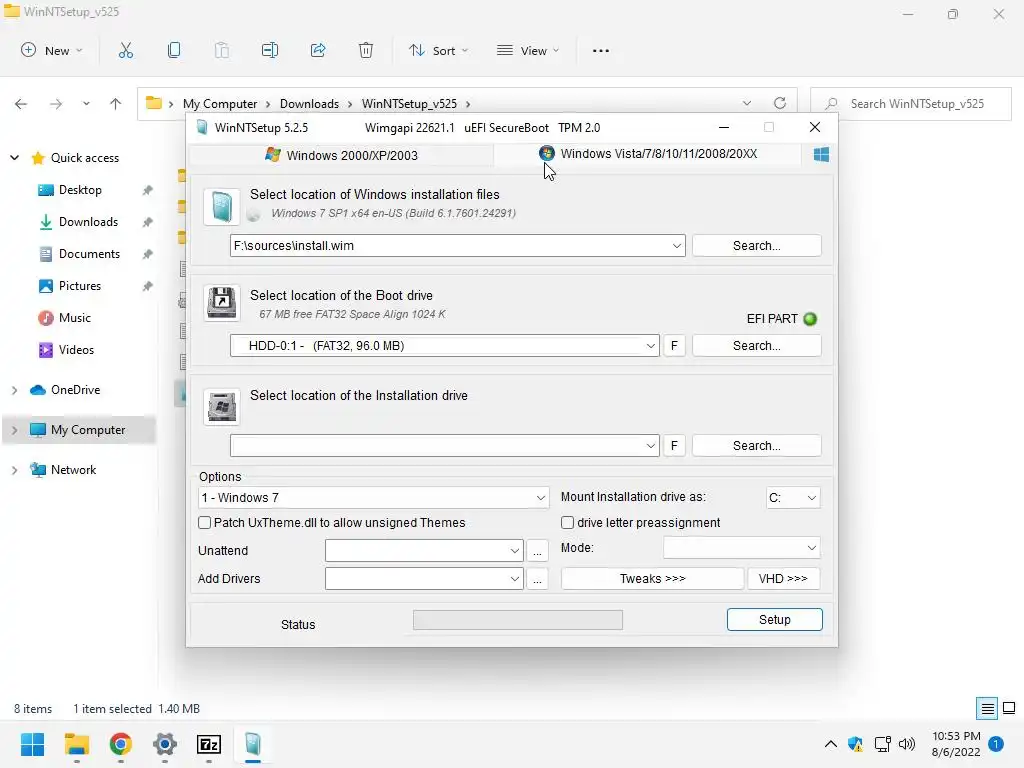The height and width of the screenshot is (768, 1024).
Task: Click the Search WinNTSetup_v525 box
Action: [910, 104]
